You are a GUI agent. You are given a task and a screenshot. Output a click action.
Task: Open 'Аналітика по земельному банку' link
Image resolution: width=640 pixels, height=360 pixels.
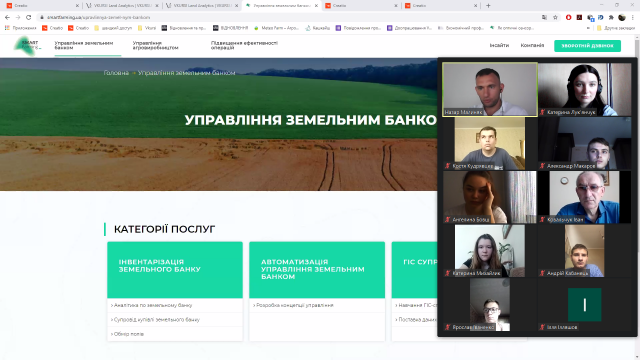click(153, 305)
